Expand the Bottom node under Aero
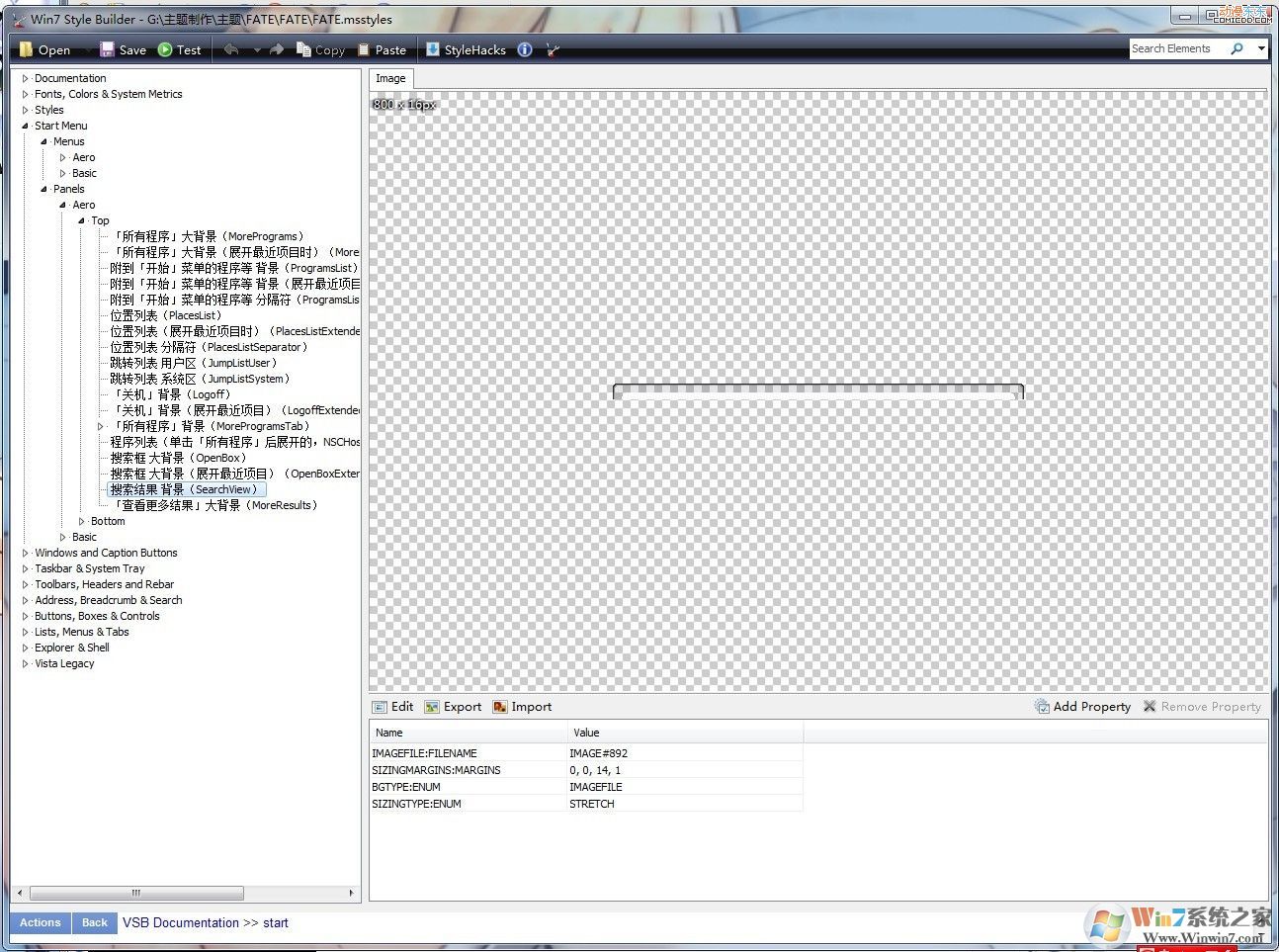Image resolution: width=1279 pixels, height=952 pixels. click(82, 521)
